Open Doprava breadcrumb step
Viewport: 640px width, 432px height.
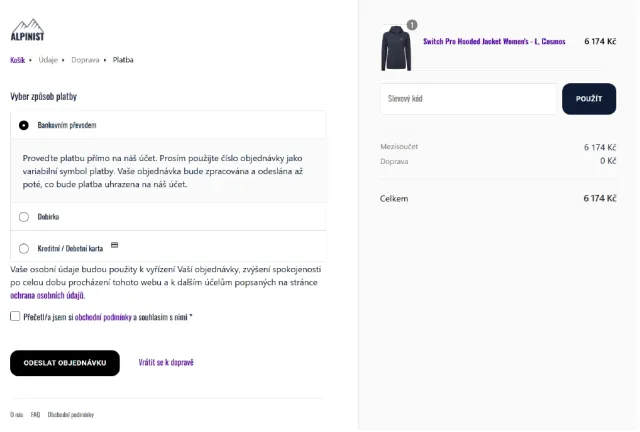tap(85, 60)
